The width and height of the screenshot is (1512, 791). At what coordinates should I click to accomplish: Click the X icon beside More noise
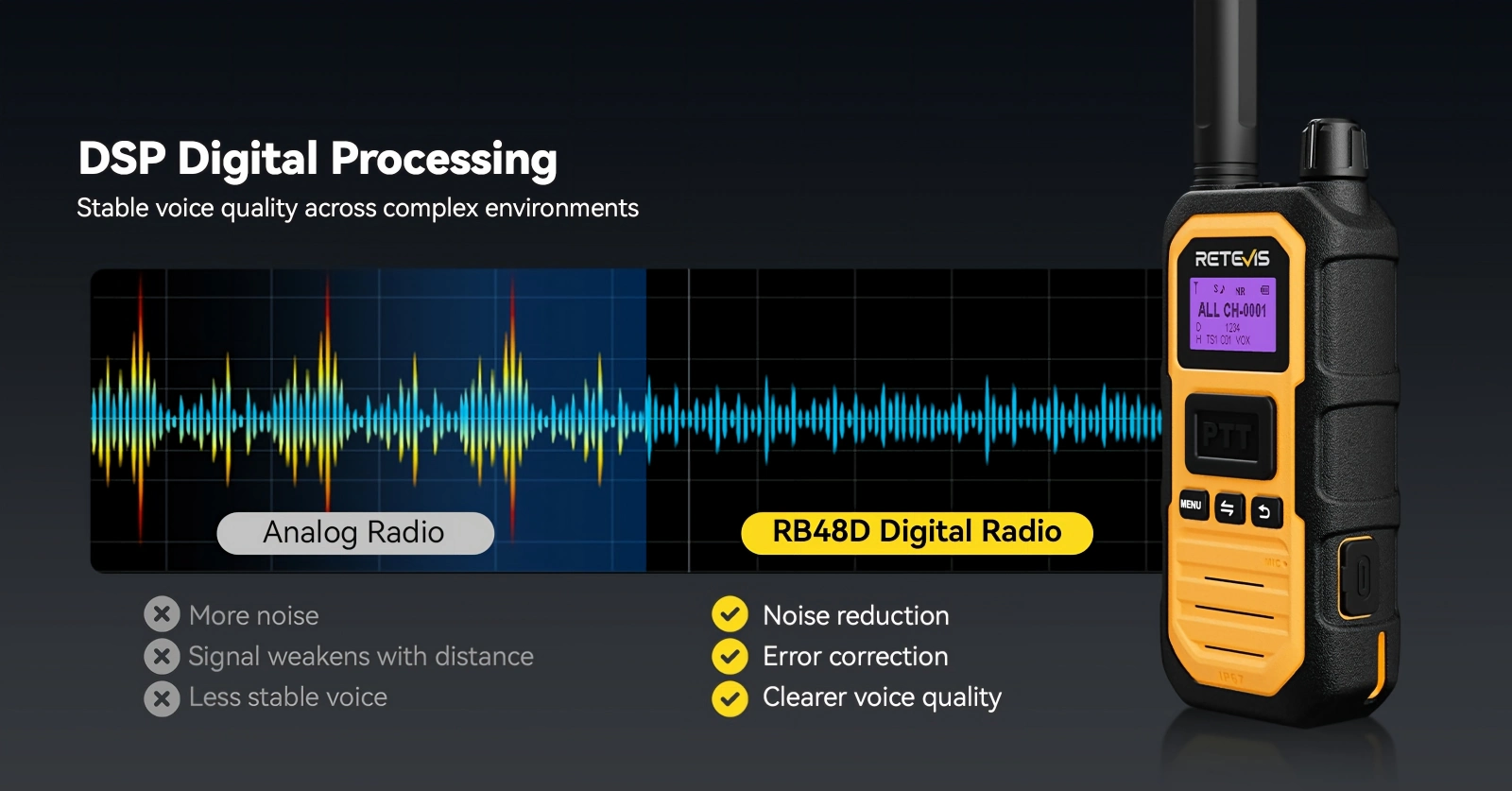(x=162, y=614)
